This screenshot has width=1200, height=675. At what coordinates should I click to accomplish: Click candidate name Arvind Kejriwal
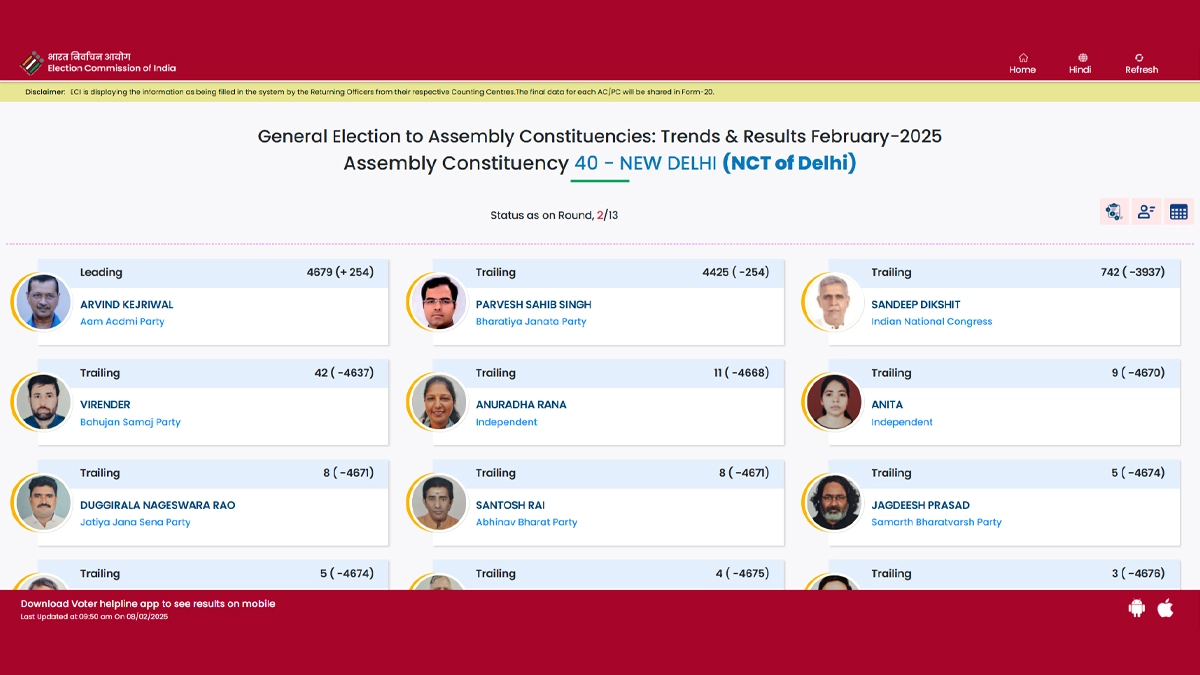click(x=127, y=305)
